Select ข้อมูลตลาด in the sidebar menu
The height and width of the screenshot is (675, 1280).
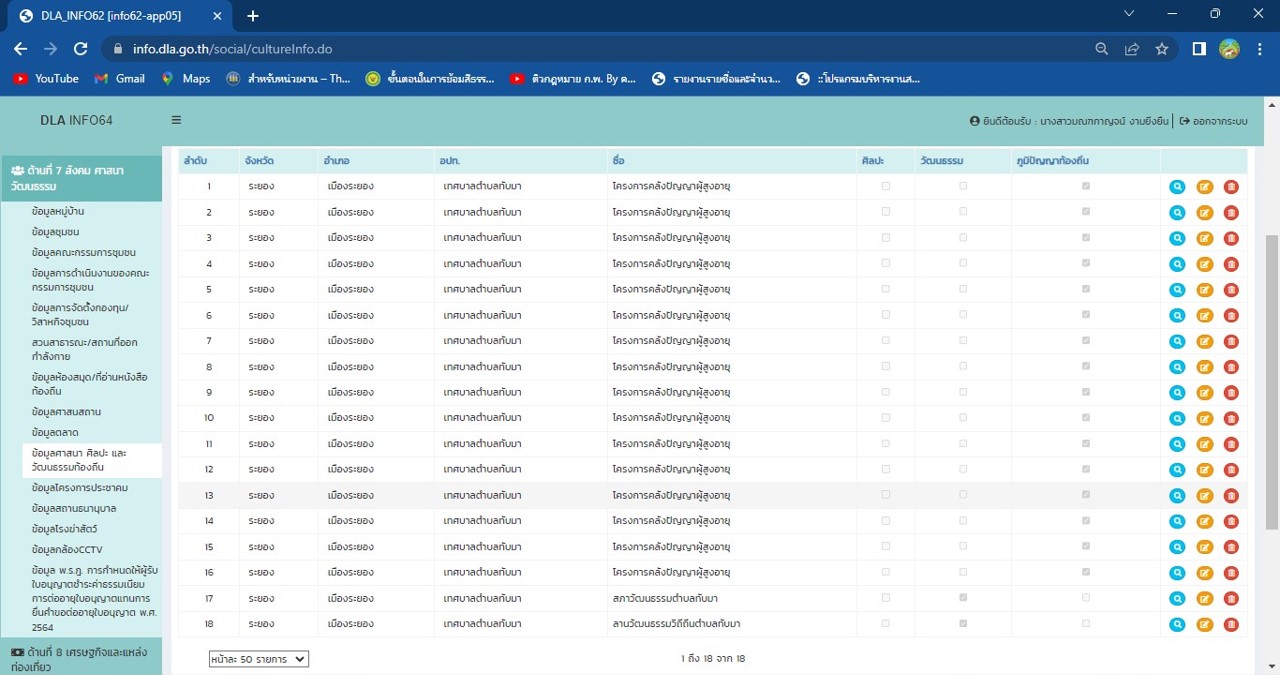pyautogui.click(x=55, y=432)
